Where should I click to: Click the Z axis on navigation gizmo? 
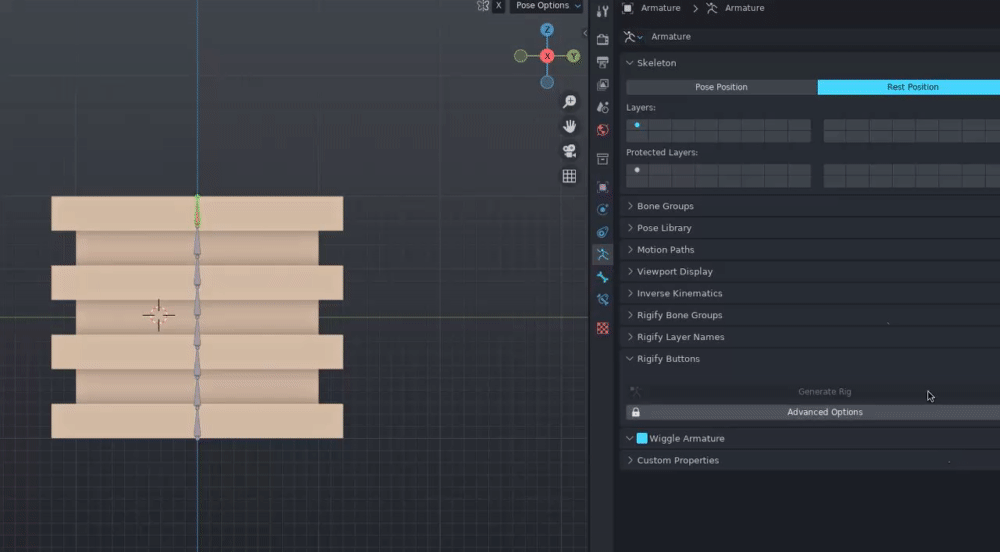pyautogui.click(x=547, y=29)
